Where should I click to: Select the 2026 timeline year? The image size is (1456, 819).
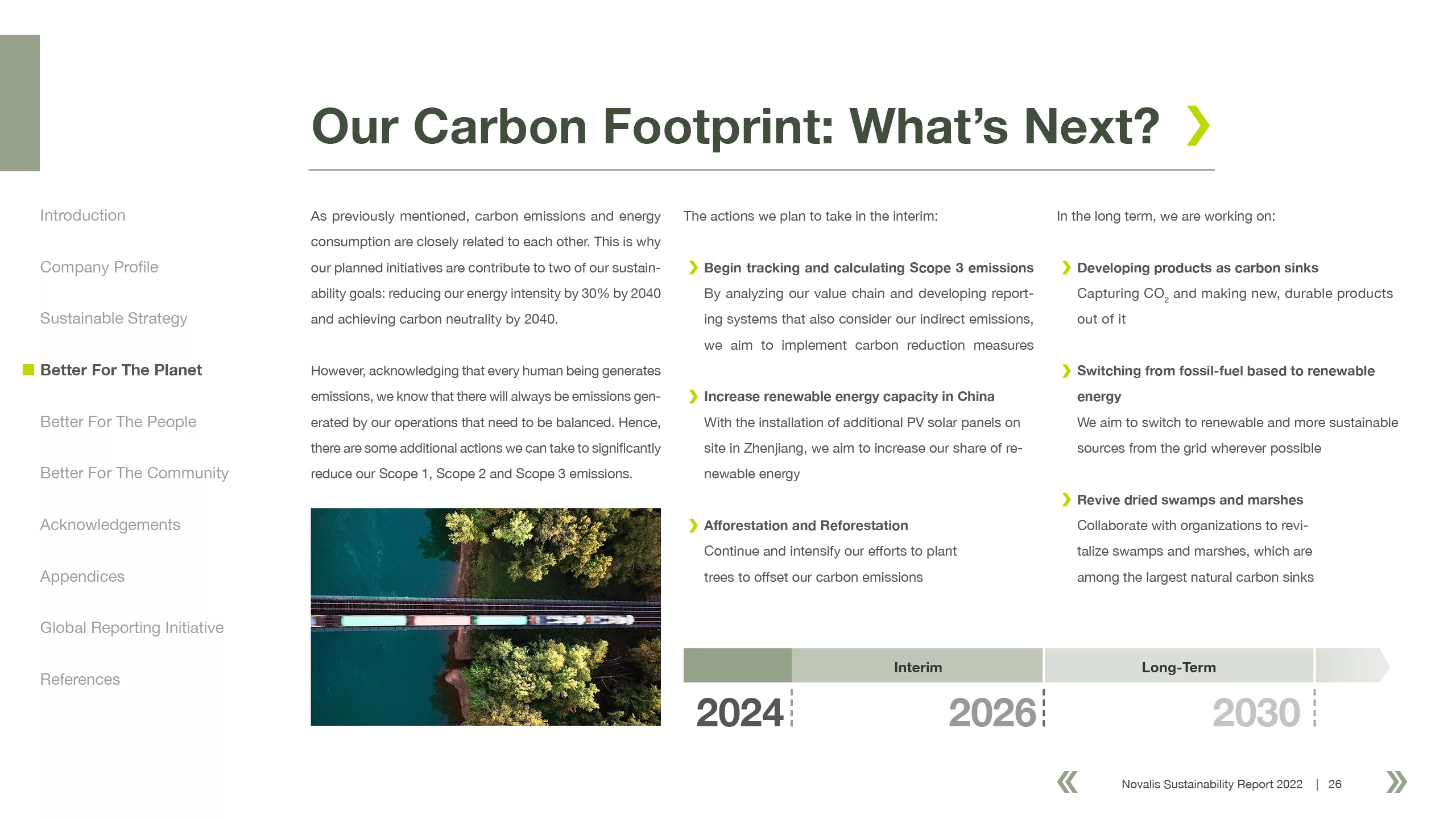click(x=992, y=712)
